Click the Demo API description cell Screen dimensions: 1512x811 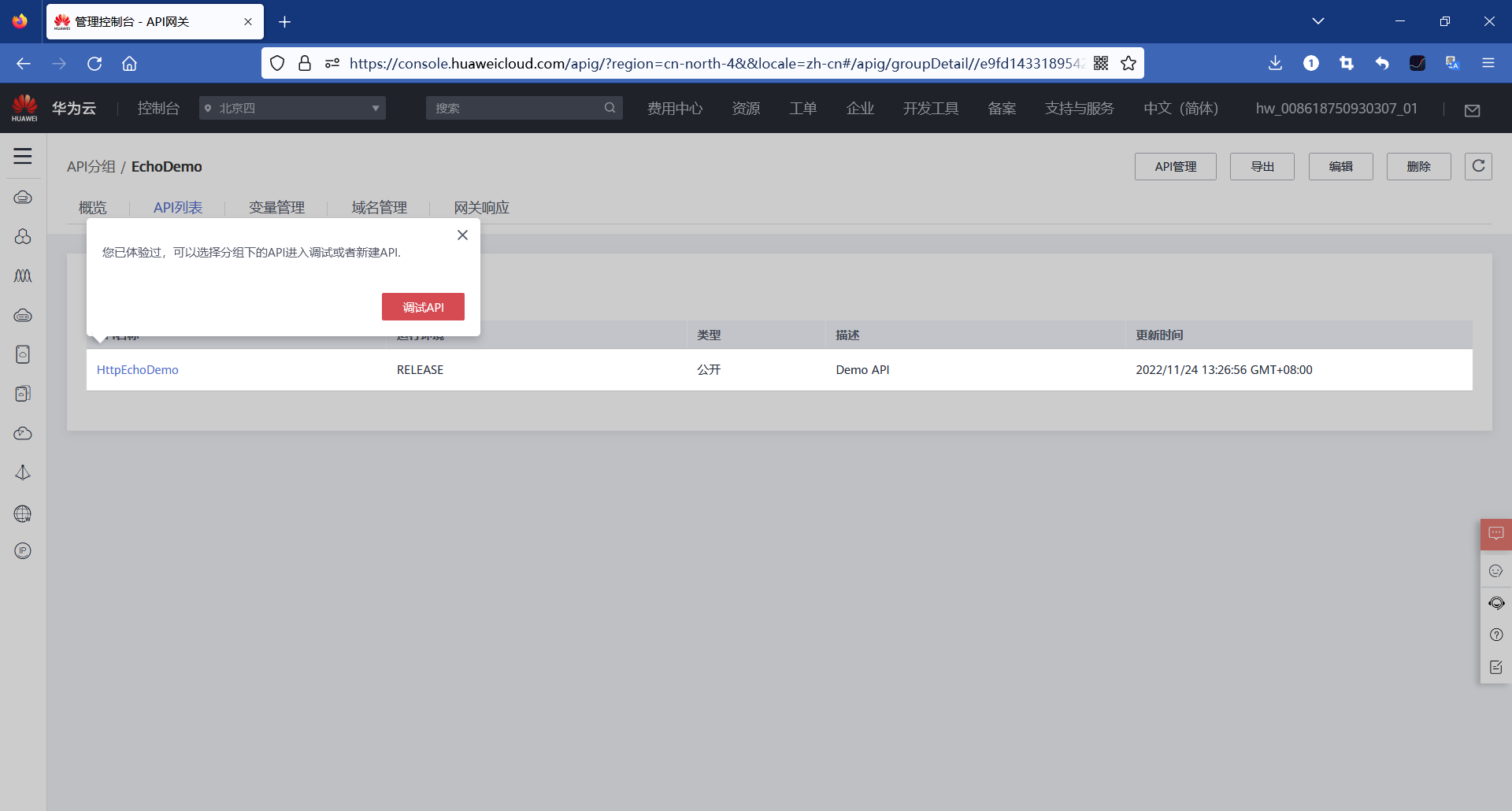coord(862,369)
